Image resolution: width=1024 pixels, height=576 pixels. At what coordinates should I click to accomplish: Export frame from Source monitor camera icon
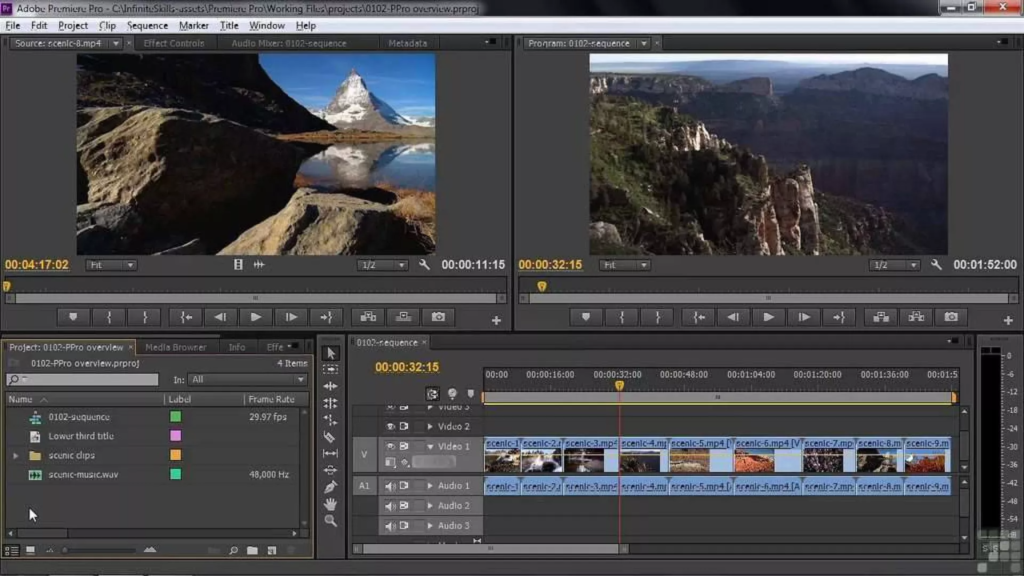pyautogui.click(x=438, y=317)
